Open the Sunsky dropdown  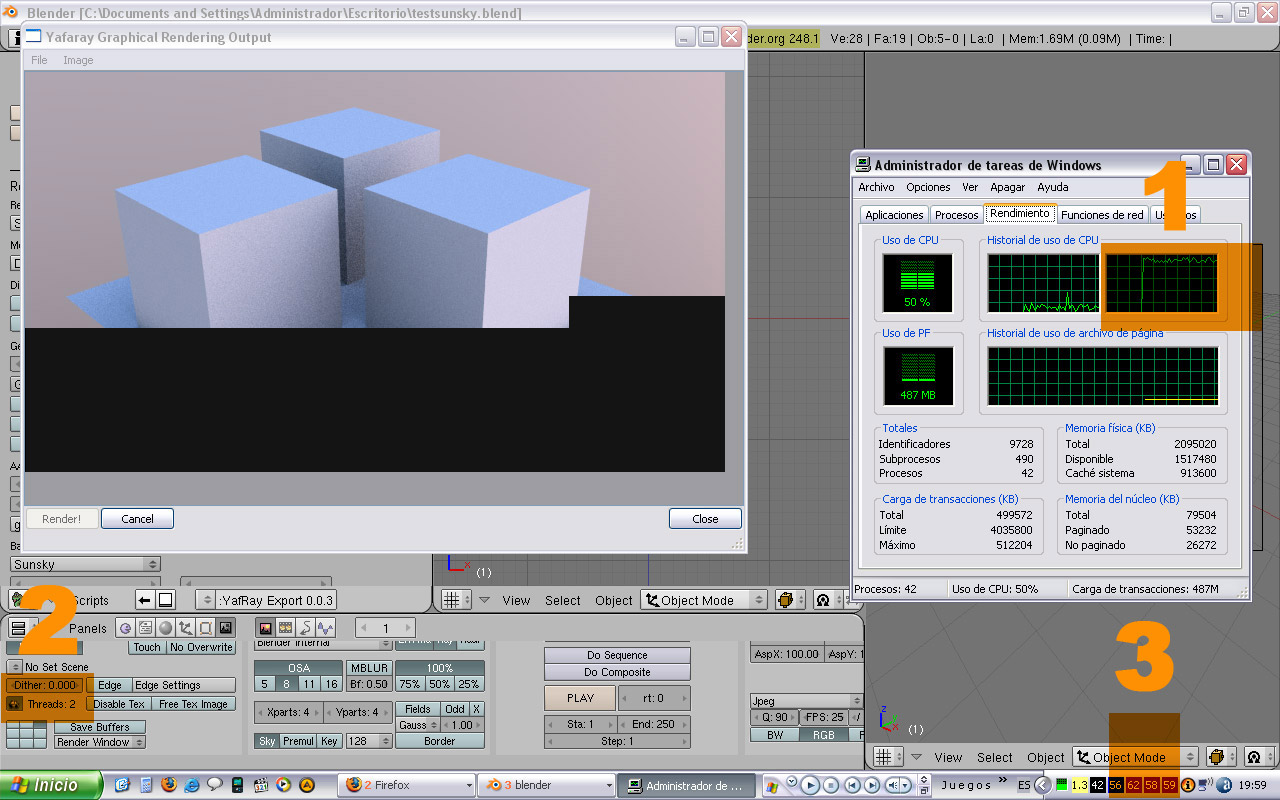pos(85,565)
